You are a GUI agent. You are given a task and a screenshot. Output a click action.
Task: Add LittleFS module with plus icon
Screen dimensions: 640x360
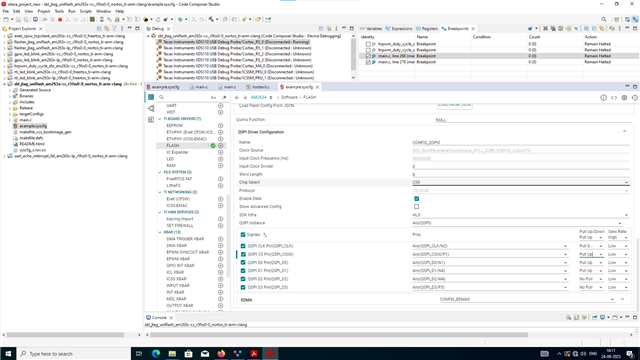click(220, 186)
